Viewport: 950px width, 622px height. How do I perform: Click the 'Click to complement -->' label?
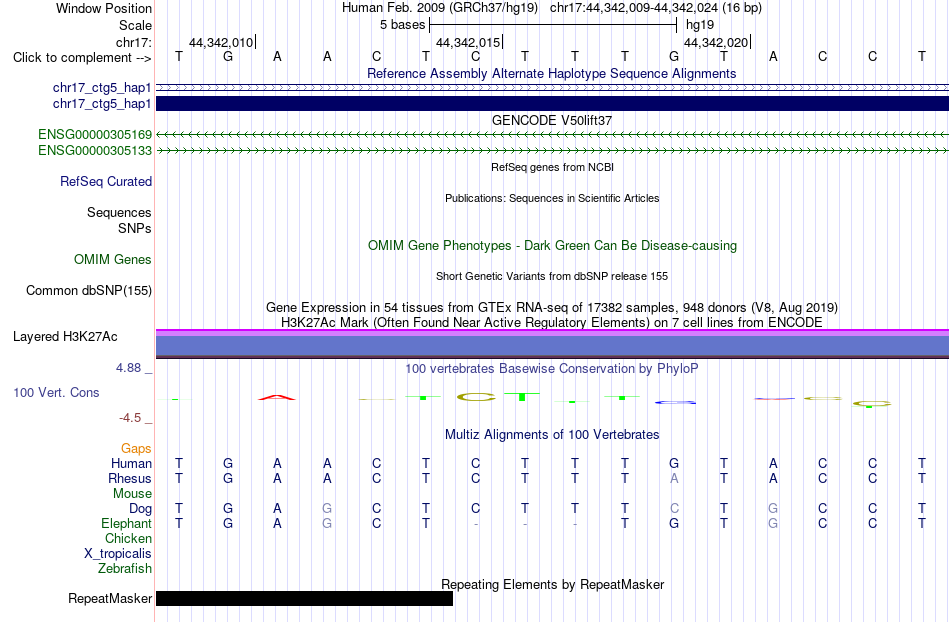coord(82,58)
